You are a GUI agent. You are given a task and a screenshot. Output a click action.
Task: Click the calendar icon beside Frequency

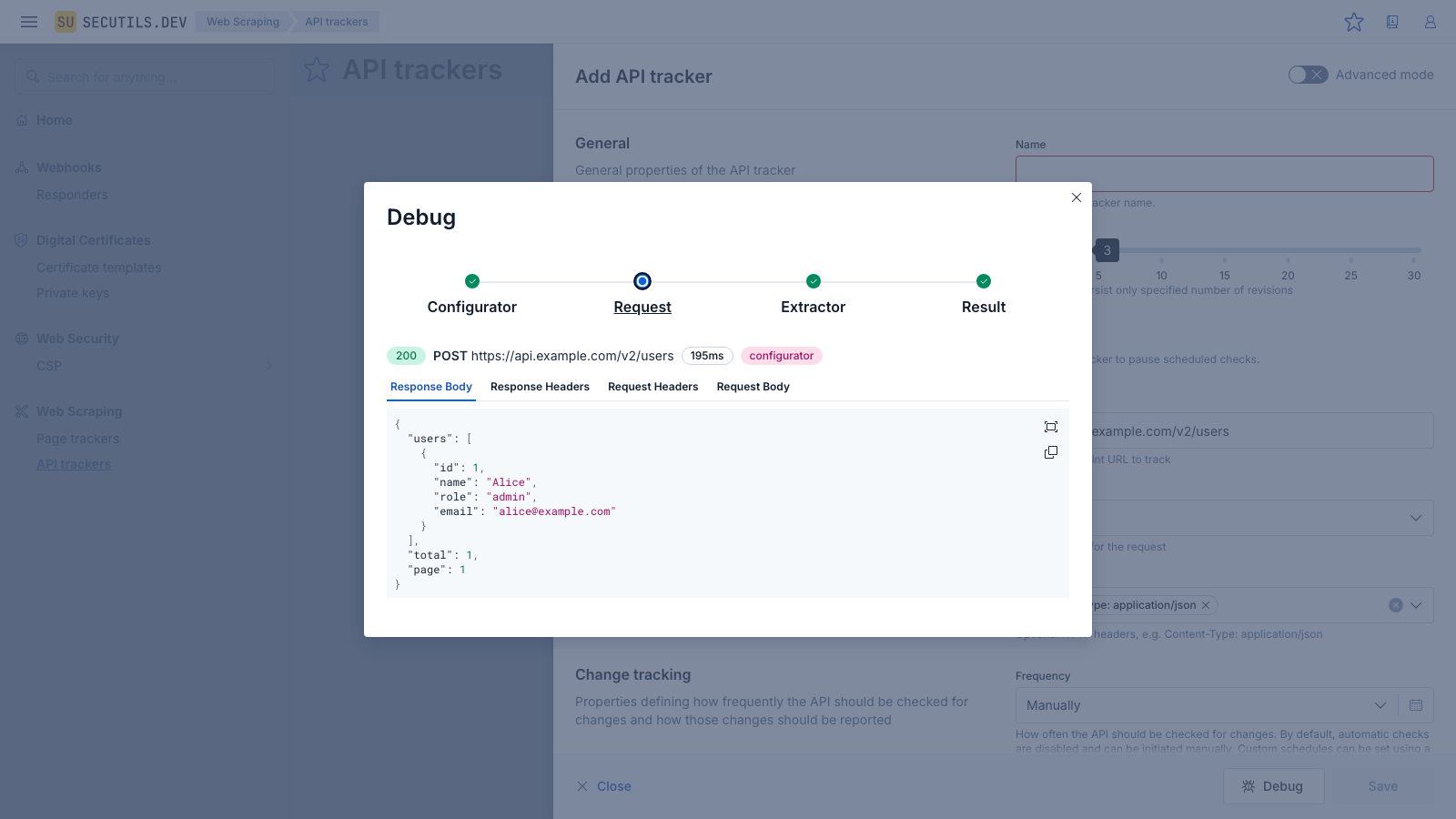(1416, 705)
